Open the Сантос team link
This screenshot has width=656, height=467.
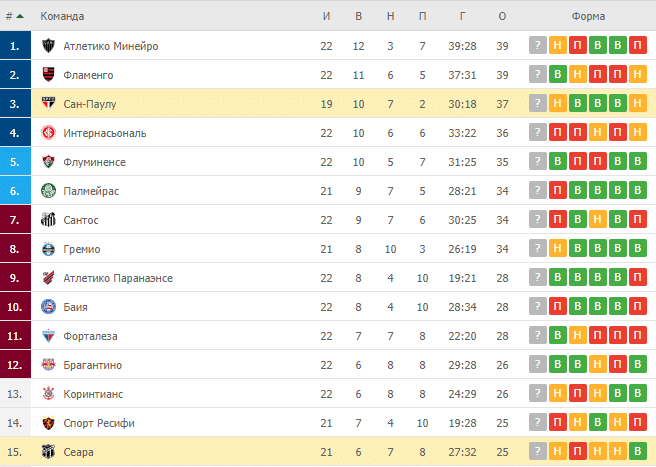pos(81,220)
